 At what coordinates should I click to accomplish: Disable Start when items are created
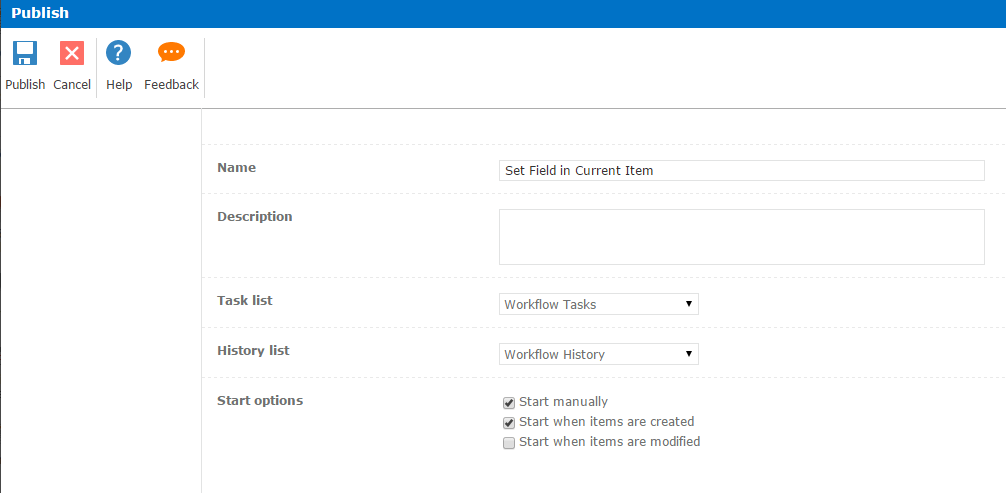509,423
